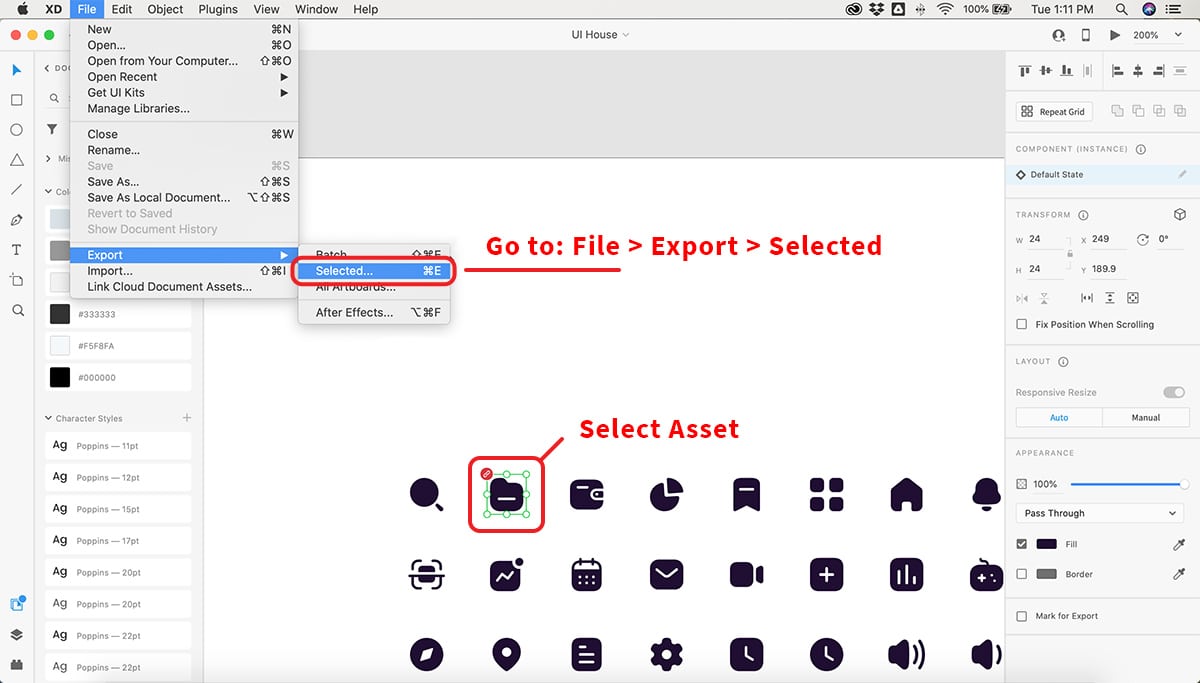Open the Layers panel icon
Screen dimensions: 1200x683
pyautogui.click(x=17, y=634)
